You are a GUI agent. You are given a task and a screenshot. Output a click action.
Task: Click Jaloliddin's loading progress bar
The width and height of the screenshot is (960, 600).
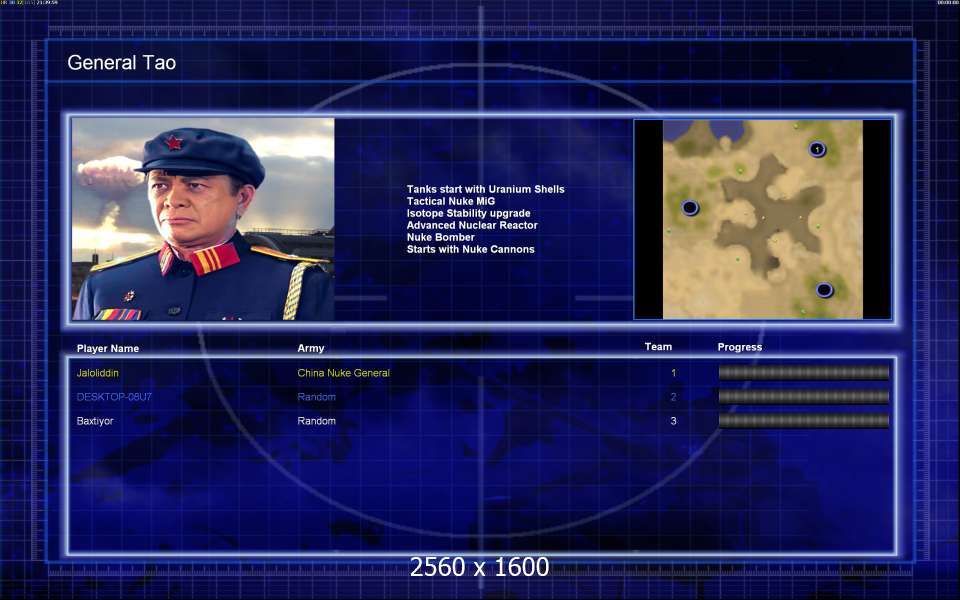coord(804,373)
